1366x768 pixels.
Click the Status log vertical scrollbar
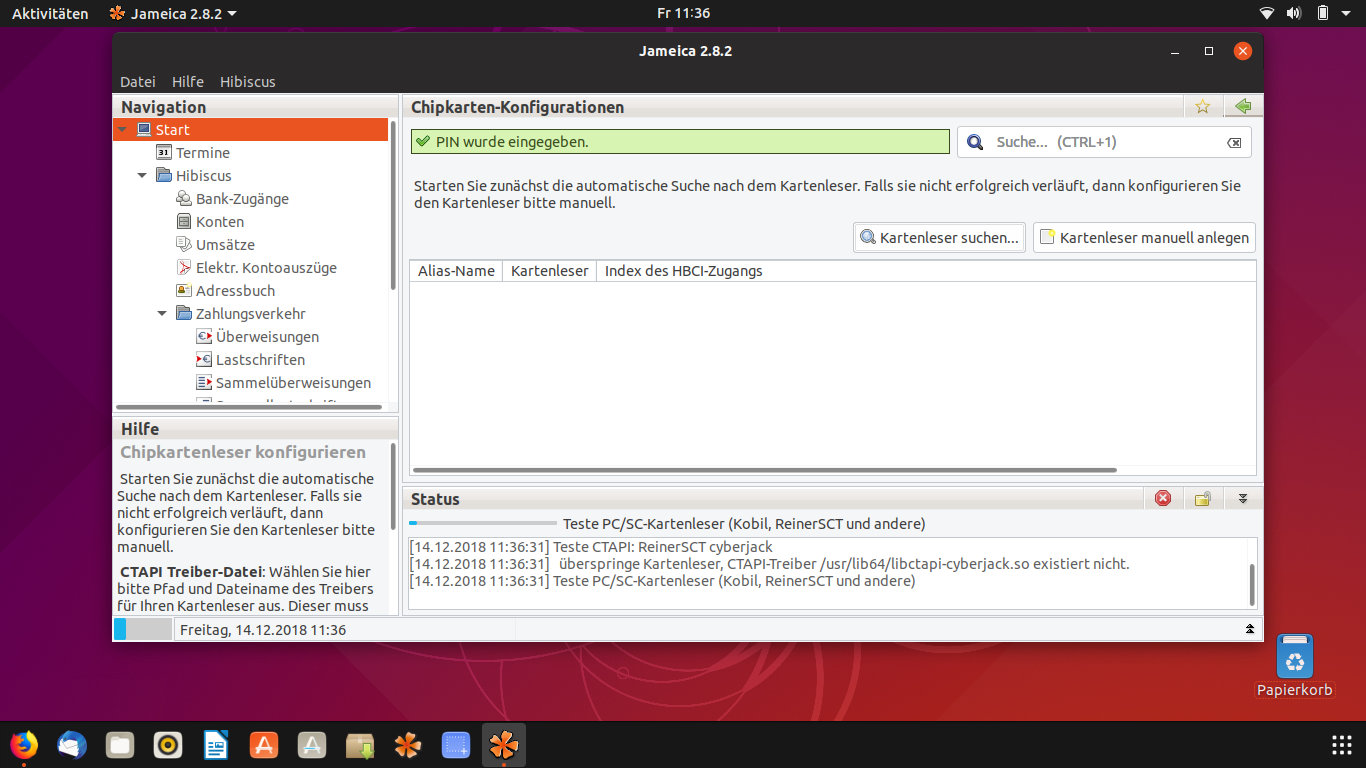(x=1252, y=584)
